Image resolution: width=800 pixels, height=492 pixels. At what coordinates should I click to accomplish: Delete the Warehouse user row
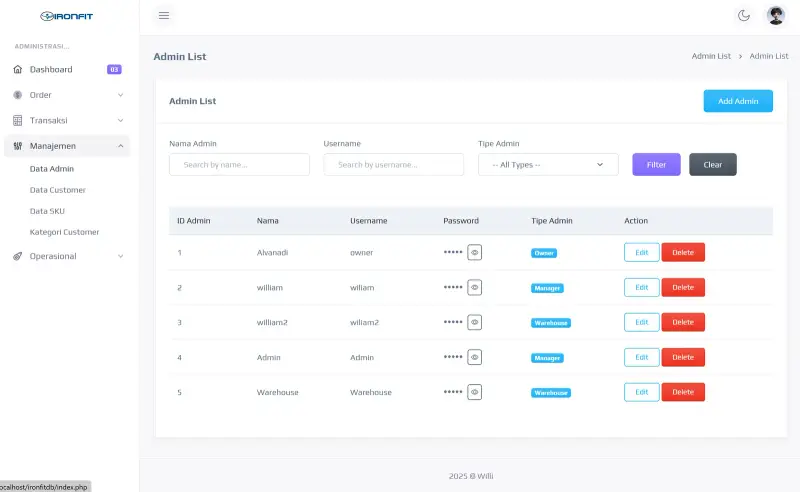click(683, 392)
